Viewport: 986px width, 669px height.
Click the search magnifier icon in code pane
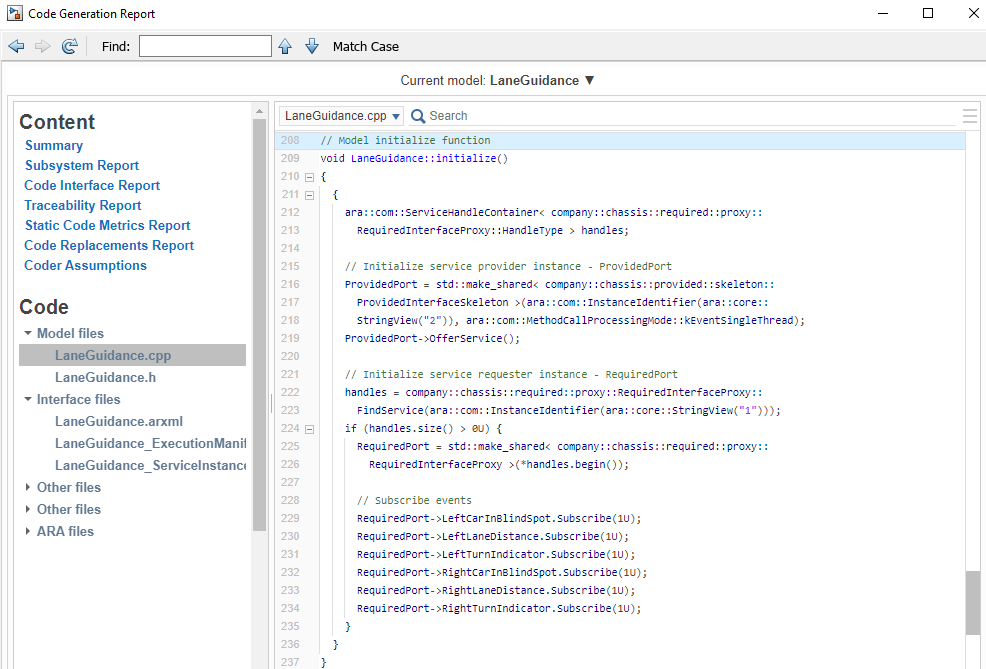coord(418,116)
